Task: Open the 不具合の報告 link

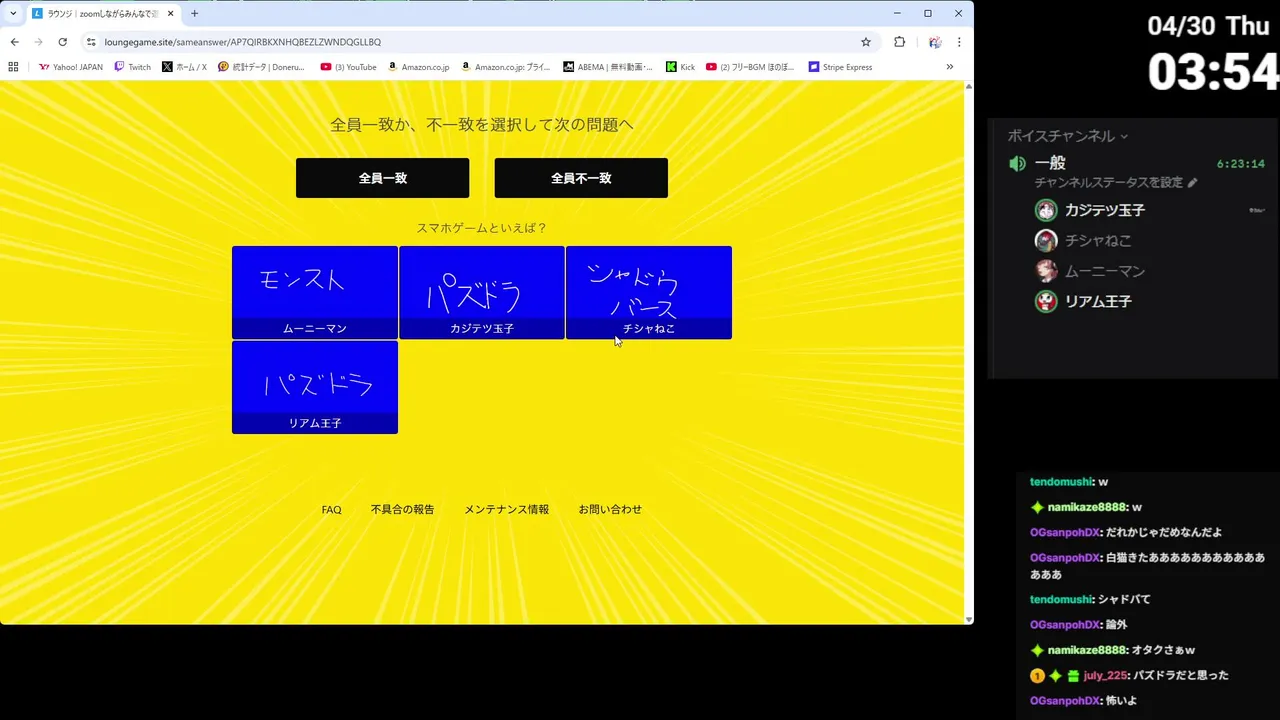Action: coord(402,510)
